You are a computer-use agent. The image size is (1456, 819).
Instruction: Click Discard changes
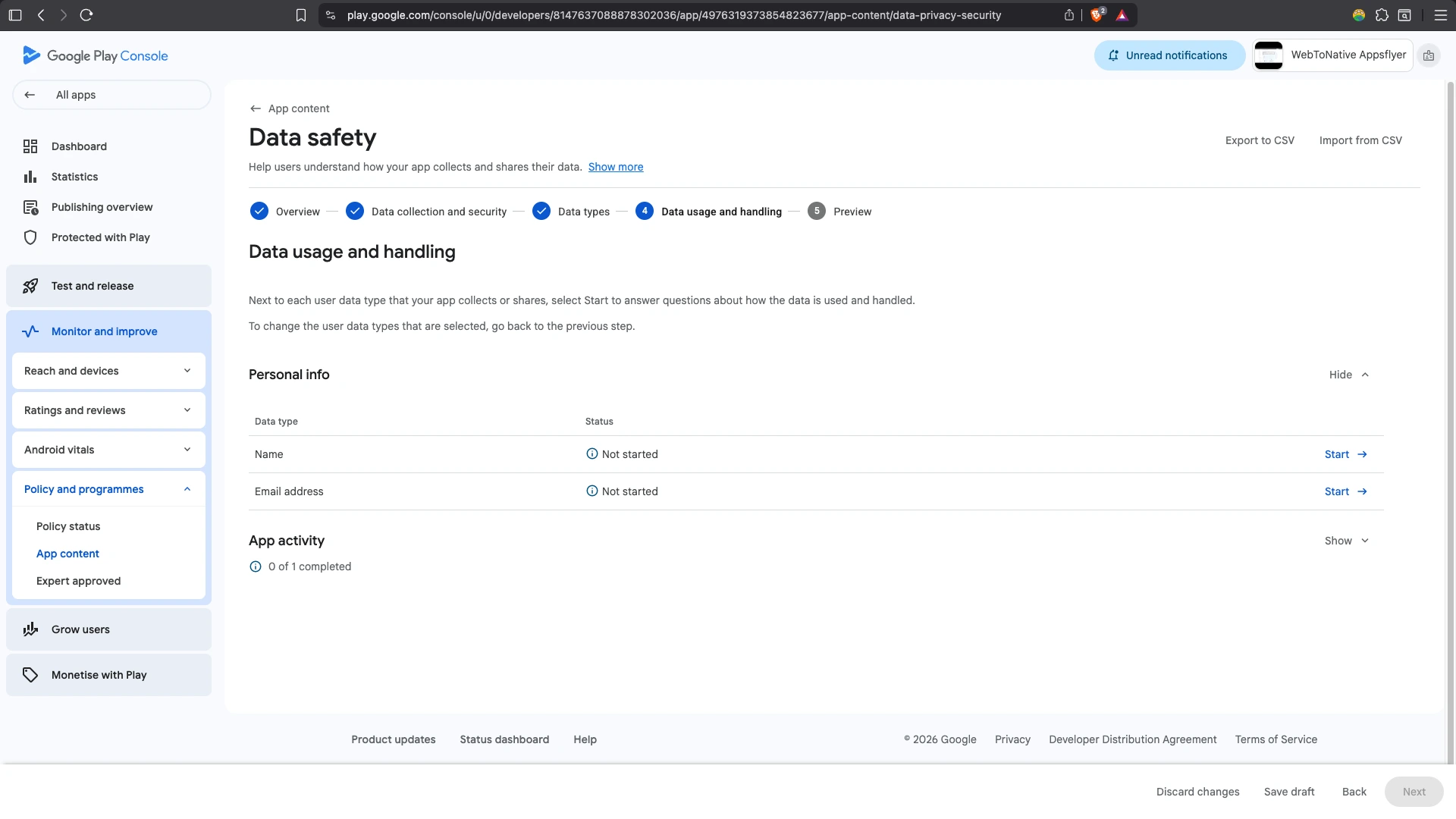click(1197, 792)
